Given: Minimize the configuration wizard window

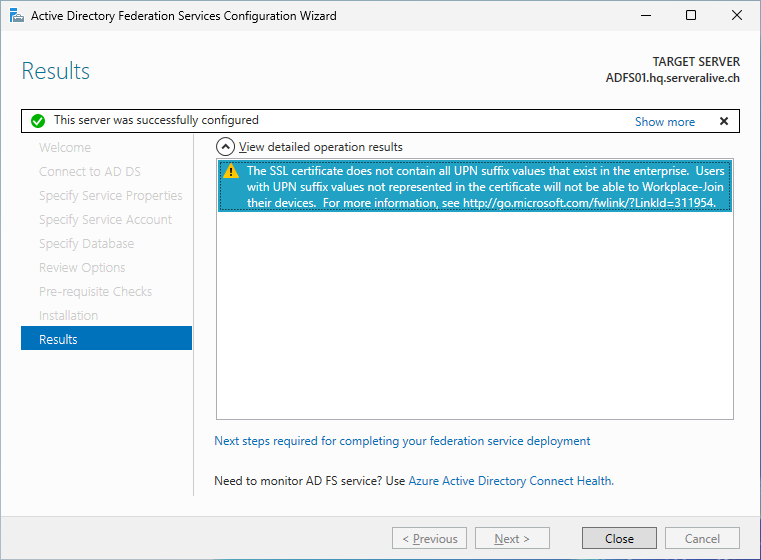Looking at the screenshot, I should tap(645, 16).
